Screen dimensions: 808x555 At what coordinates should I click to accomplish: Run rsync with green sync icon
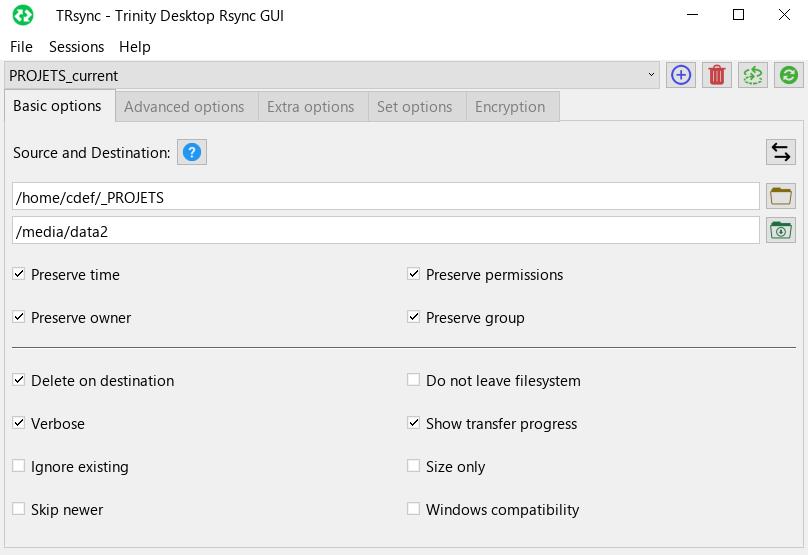tap(789, 75)
